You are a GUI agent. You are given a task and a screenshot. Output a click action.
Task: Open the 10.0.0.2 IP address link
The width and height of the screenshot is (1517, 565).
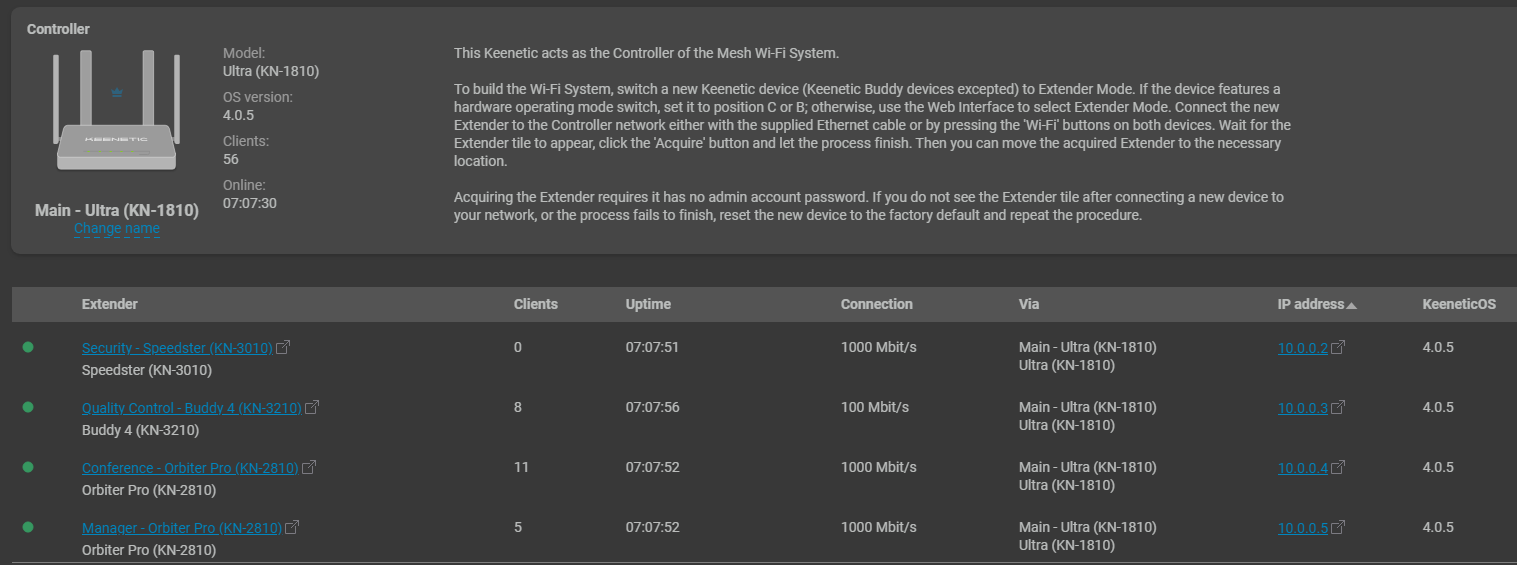point(1303,348)
